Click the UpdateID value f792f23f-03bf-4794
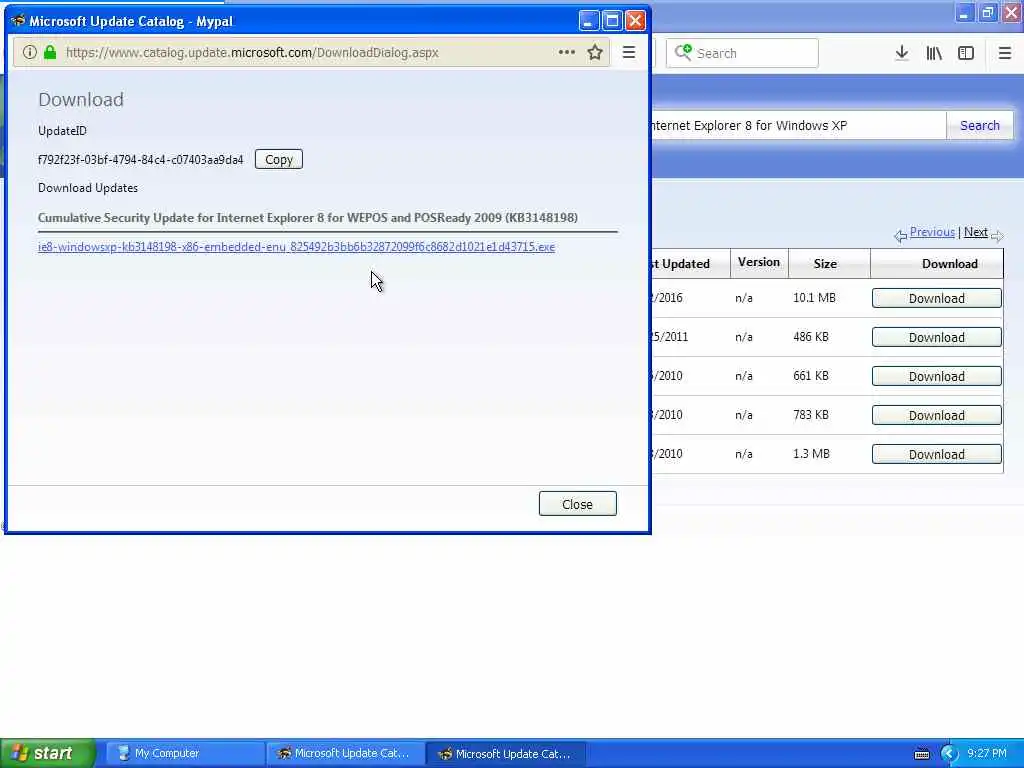Image resolution: width=1024 pixels, height=768 pixels. click(140, 160)
